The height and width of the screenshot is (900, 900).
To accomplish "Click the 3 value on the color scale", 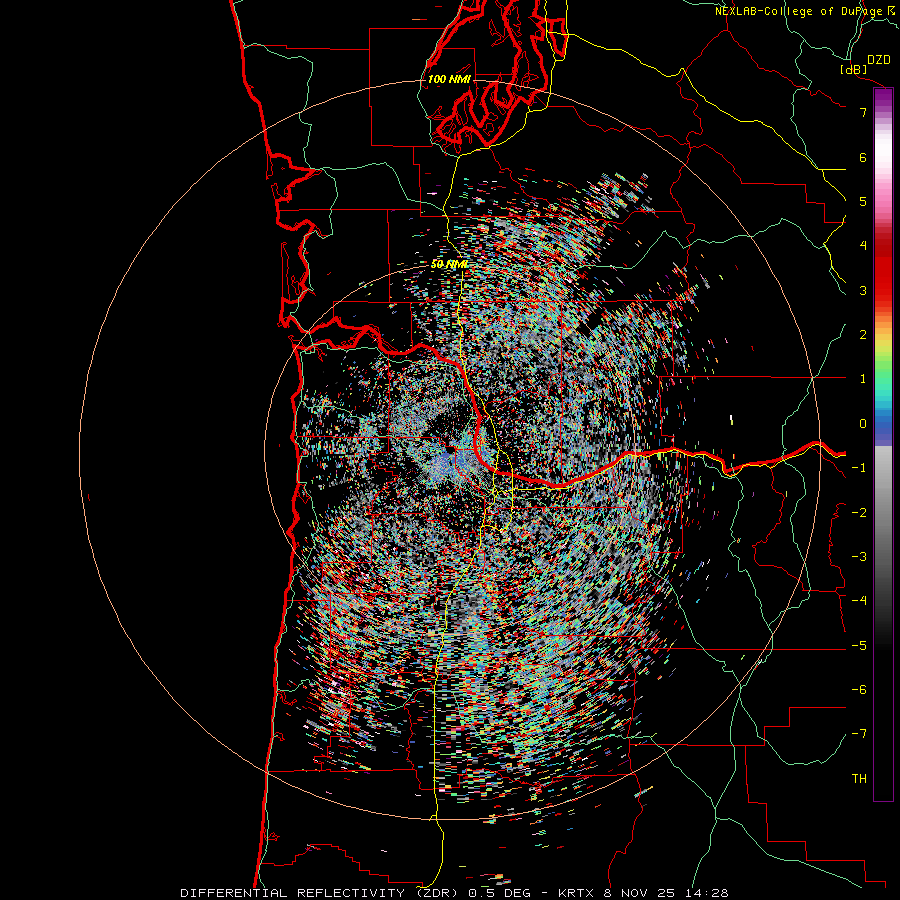I will 863,290.
